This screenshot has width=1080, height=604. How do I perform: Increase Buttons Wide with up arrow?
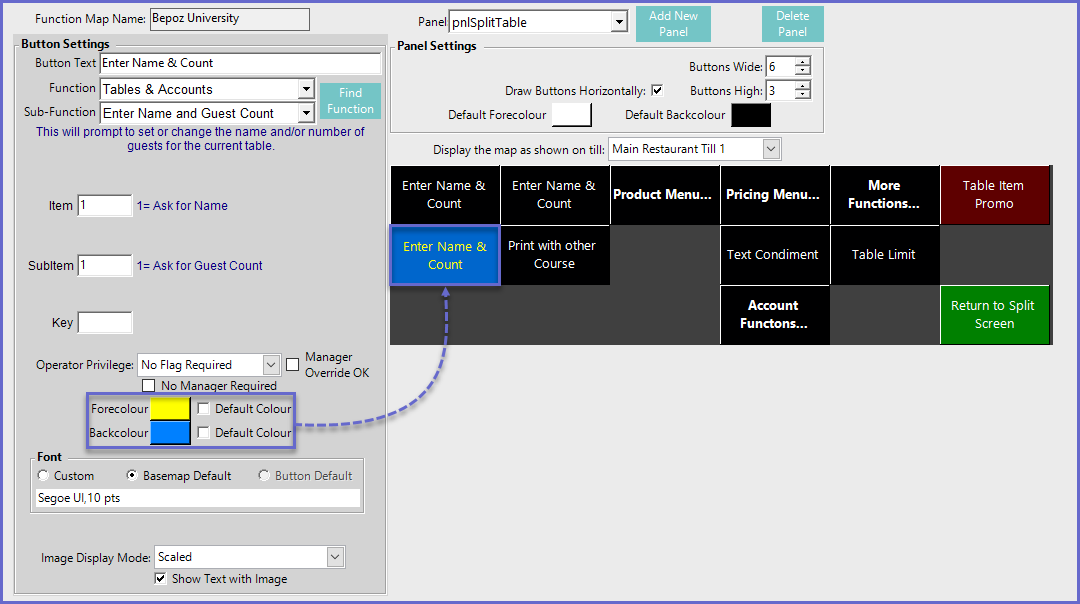click(x=802, y=62)
